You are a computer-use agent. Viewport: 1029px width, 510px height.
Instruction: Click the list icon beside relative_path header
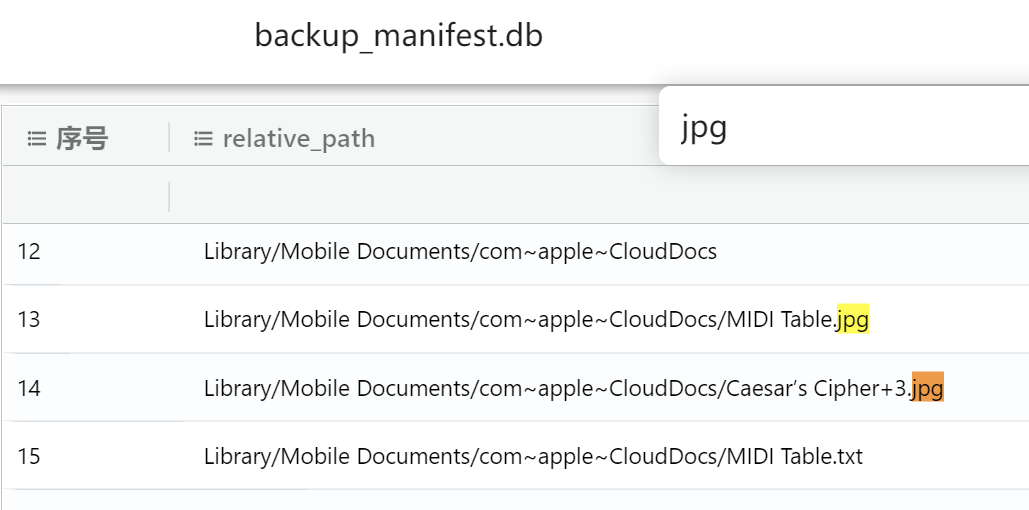[203, 139]
